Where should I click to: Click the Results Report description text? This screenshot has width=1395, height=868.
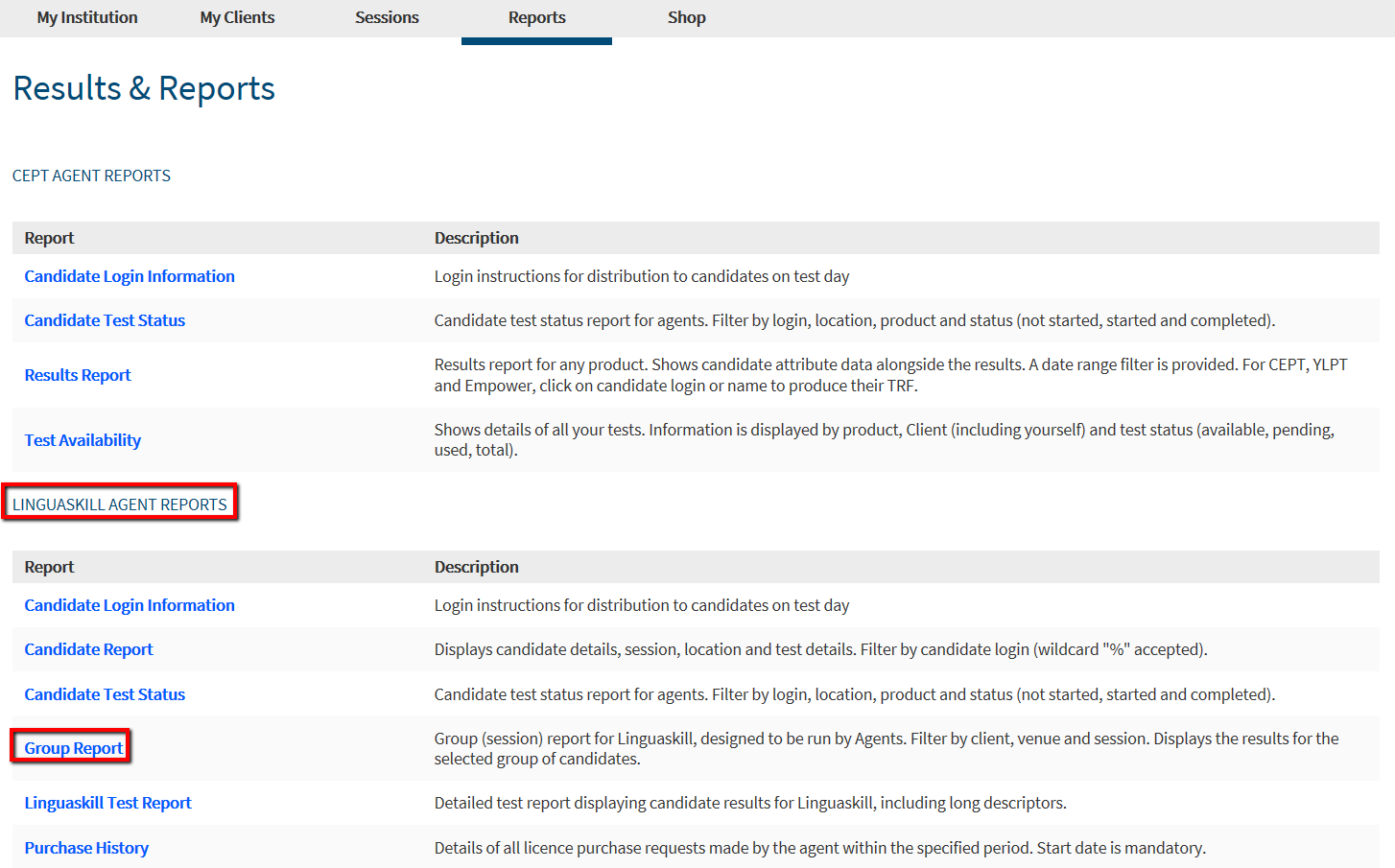(x=890, y=375)
